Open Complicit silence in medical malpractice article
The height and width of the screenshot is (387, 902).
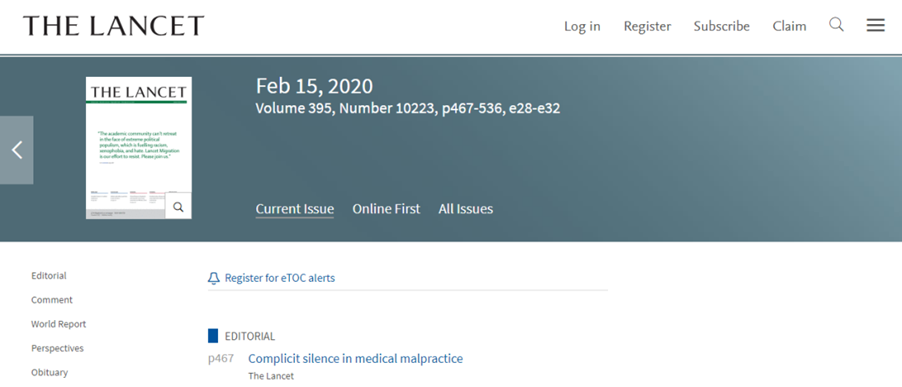(x=356, y=359)
